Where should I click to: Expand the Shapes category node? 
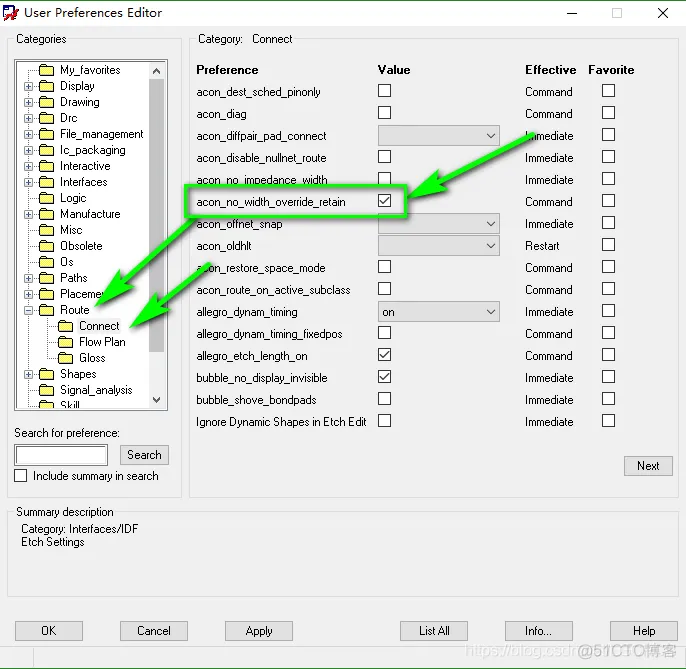click(x=28, y=375)
